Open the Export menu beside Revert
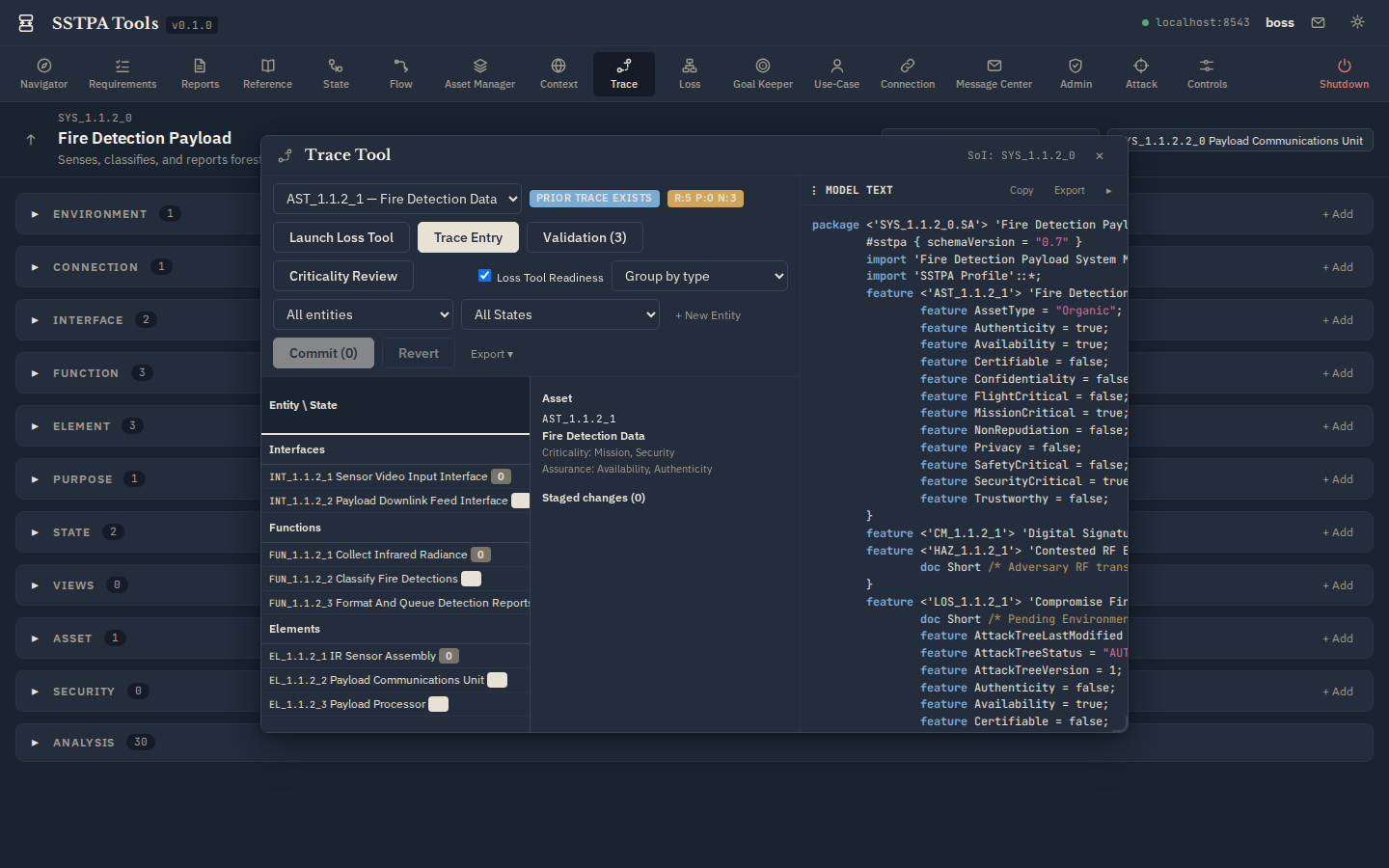 492,354
